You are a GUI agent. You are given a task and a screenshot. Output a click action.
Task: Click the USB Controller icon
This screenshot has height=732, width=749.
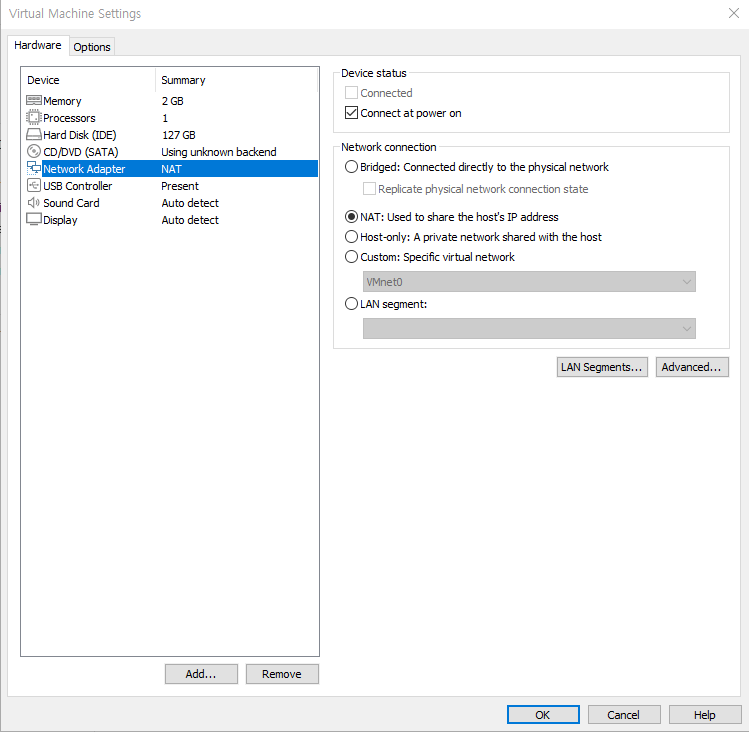coord(33,185)
